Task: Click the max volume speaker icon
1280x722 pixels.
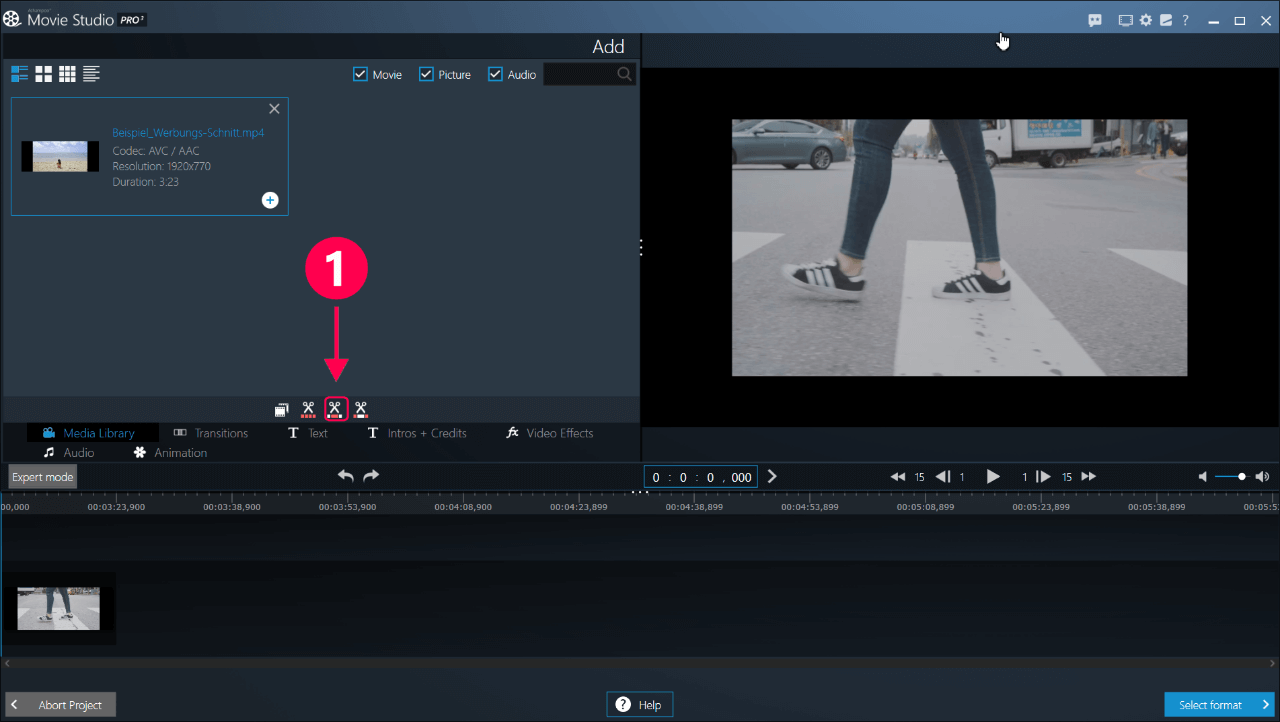Action: tap(1262, 477)
